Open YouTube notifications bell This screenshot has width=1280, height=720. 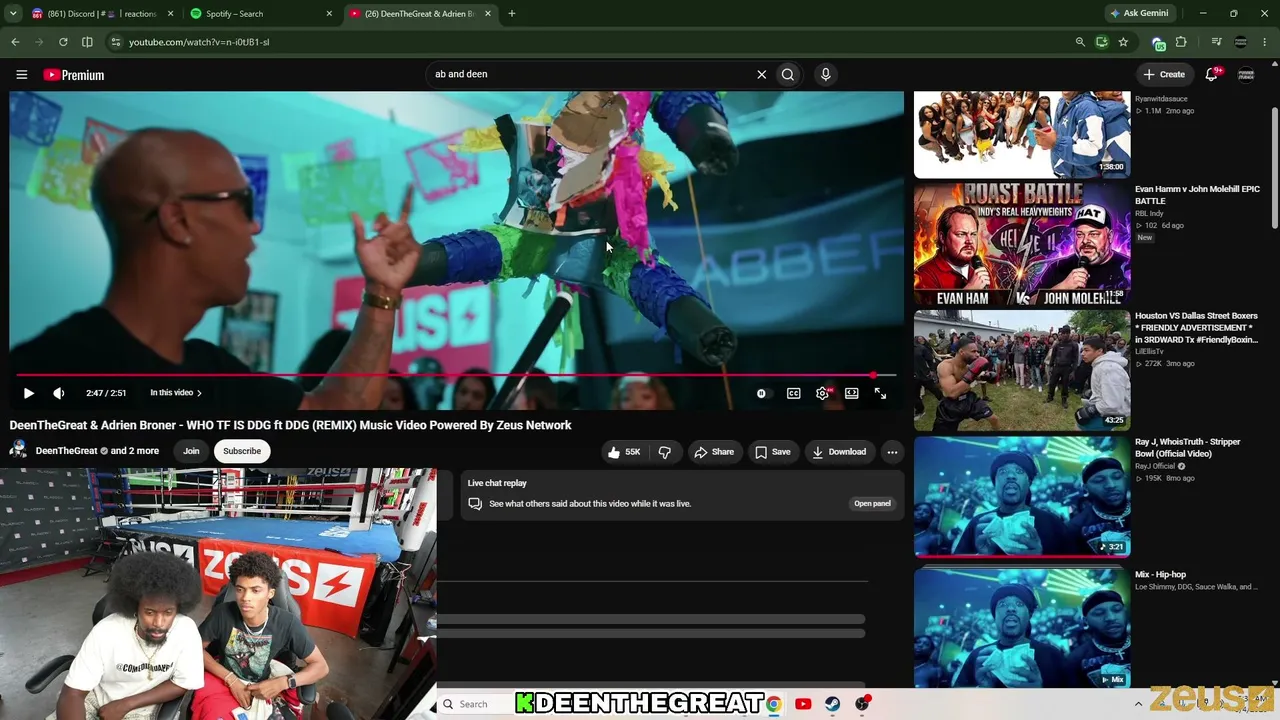[1212, 74]
